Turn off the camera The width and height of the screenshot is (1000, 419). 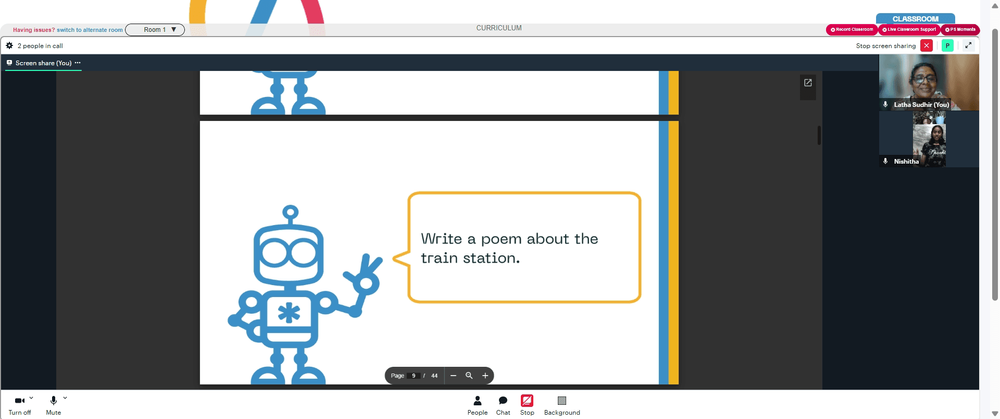(20, 404)
